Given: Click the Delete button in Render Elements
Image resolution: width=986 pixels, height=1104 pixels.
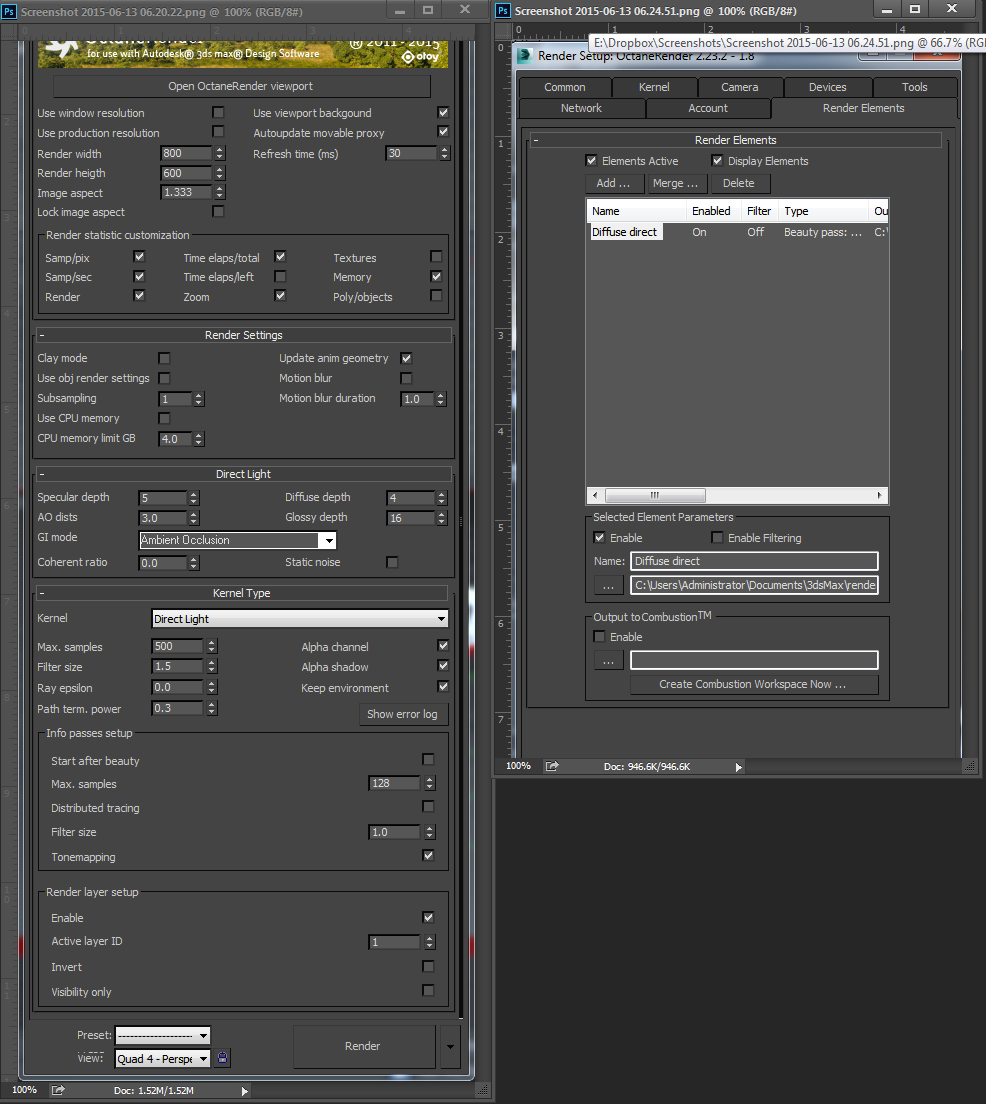Looking at the screenshot, I should click(739, 183).
